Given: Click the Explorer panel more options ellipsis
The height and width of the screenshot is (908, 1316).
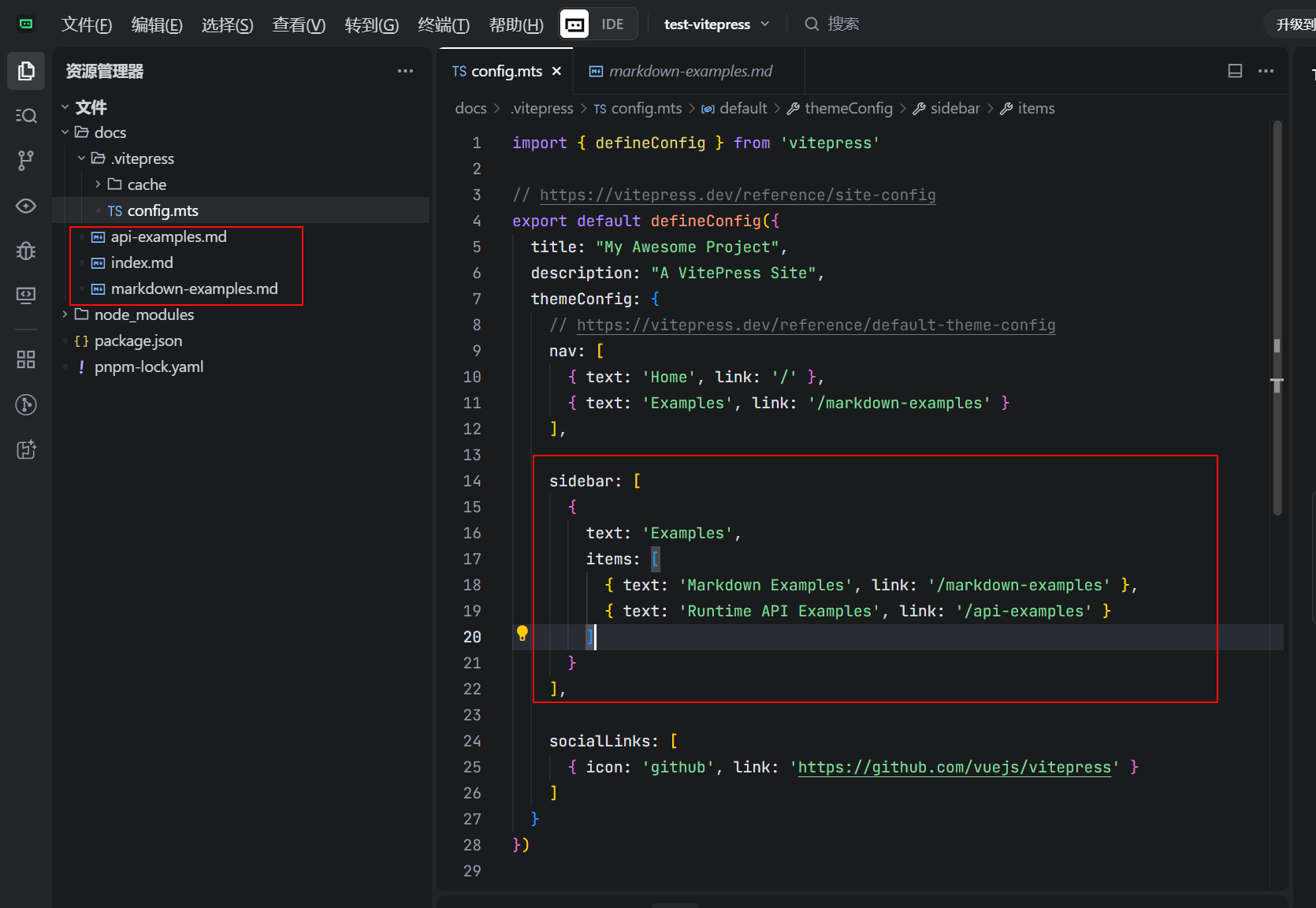Looking at the screenshot, I should click(x=405, y=71).
